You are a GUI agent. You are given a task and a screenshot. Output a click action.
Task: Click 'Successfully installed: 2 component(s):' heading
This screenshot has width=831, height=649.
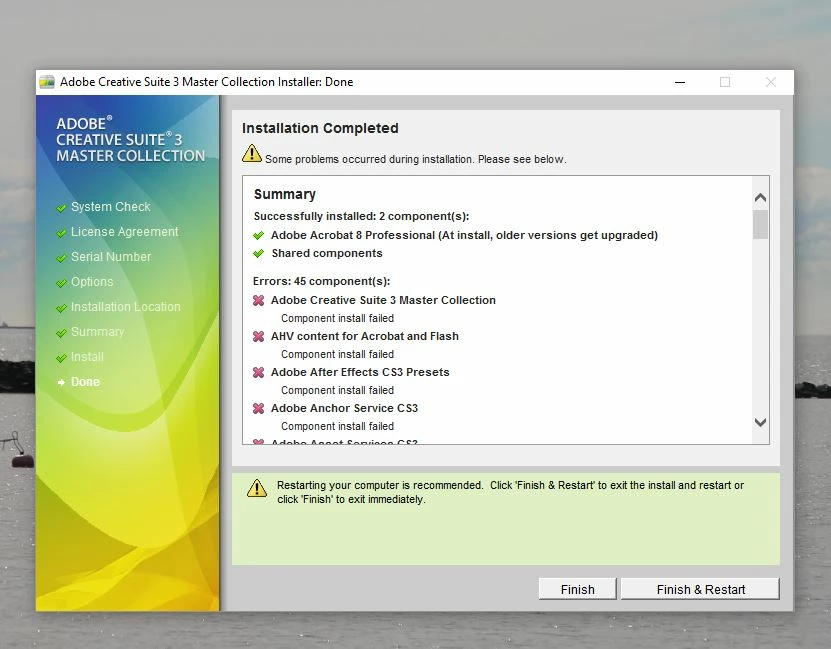pos(361,216)
